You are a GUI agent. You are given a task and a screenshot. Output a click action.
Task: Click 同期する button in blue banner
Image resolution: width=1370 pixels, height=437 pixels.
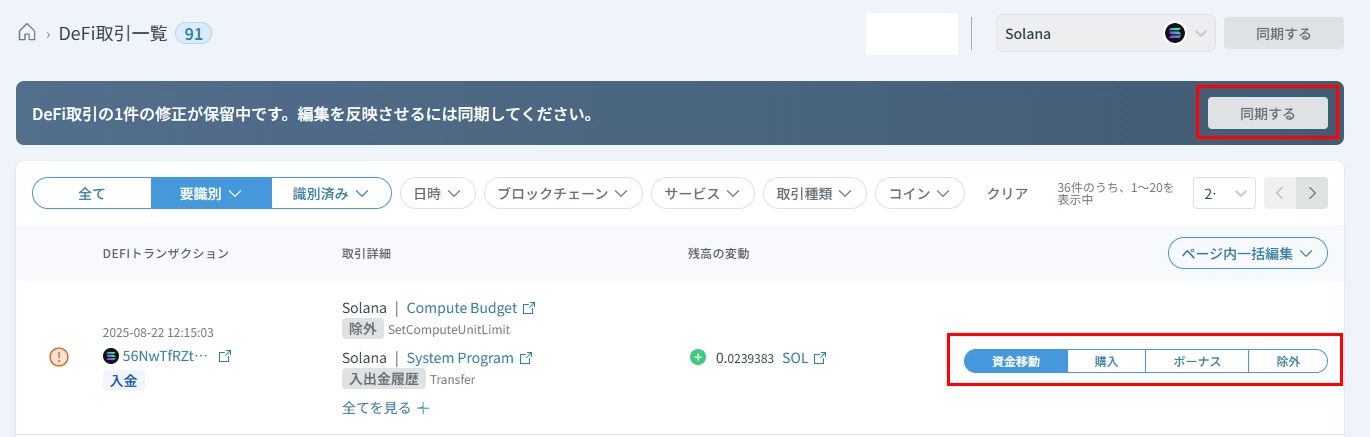click(x=1267, y=113)
